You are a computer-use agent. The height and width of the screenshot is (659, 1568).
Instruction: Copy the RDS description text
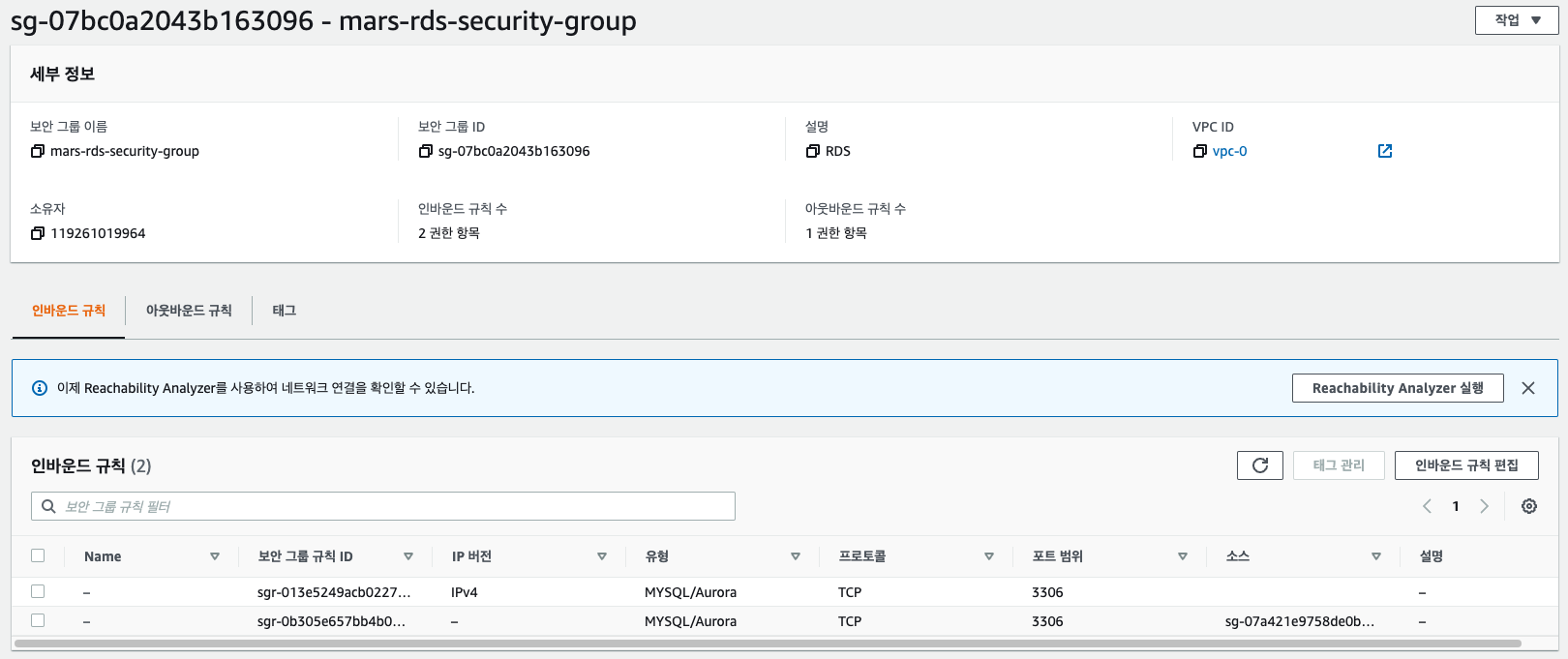coord(812,151)
